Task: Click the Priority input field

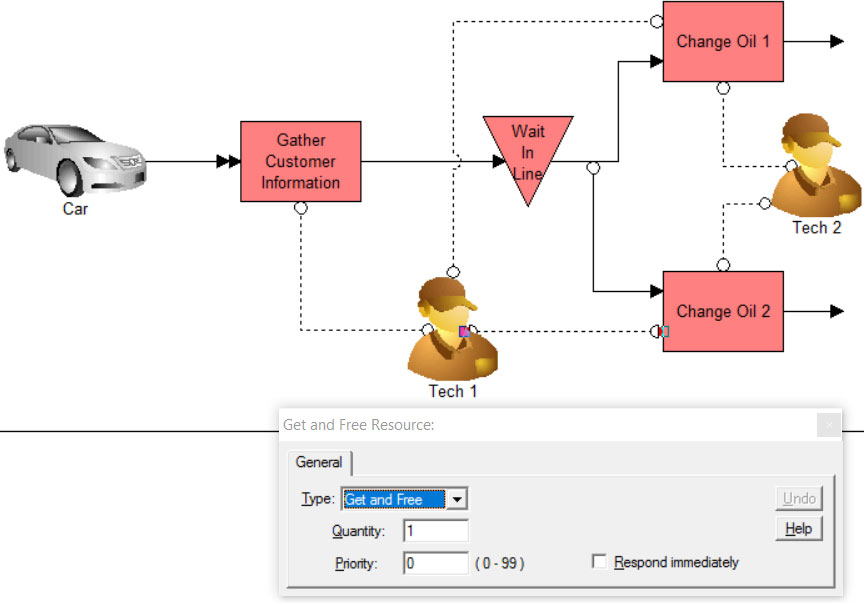Action: [436, 563]
